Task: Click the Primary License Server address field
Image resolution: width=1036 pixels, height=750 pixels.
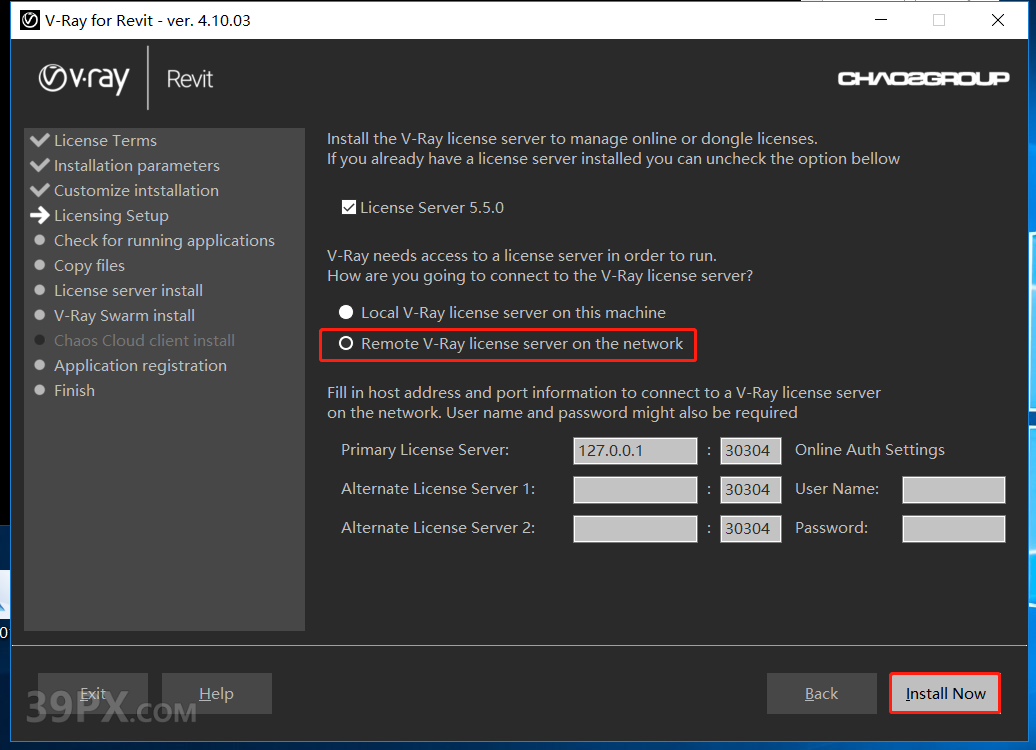Action: click(635, 451)
